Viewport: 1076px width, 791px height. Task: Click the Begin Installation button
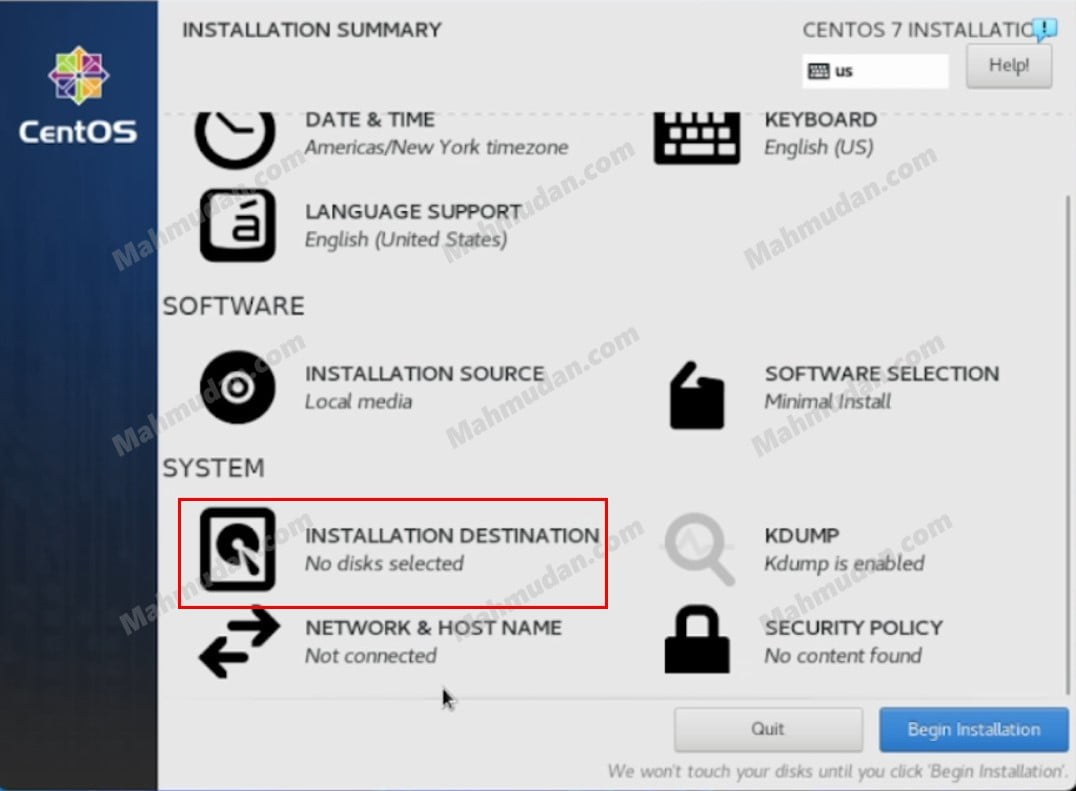click(973, 729)
